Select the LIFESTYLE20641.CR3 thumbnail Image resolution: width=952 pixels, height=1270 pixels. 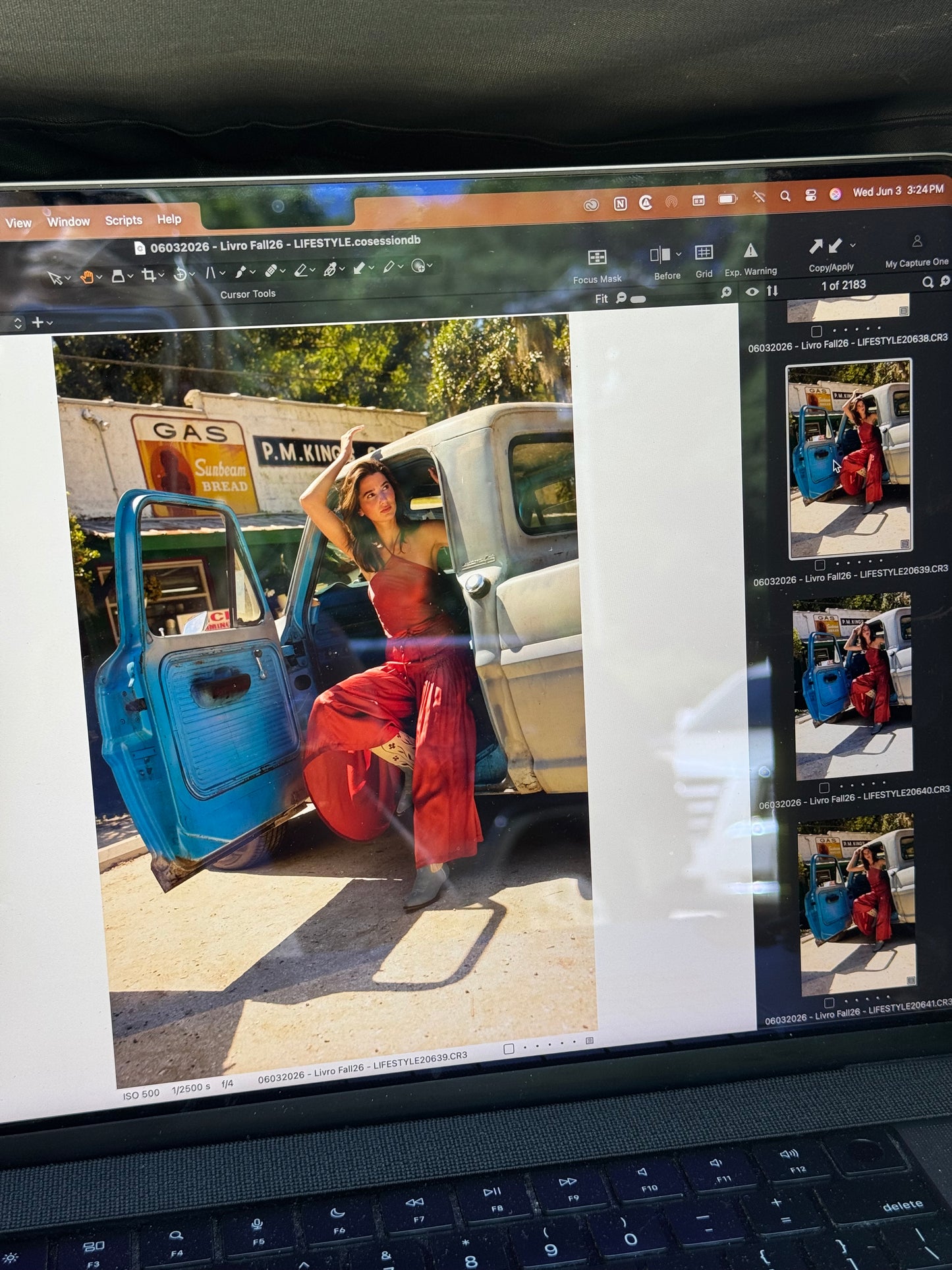click(858, 905)
